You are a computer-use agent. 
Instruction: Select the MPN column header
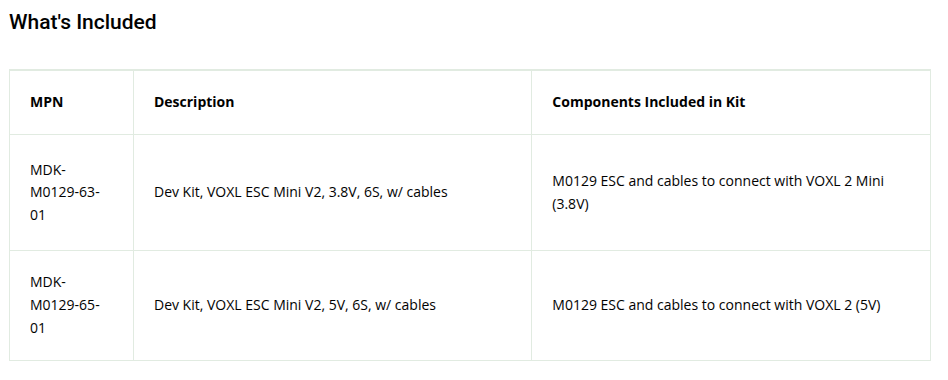[x=47, y=102]
